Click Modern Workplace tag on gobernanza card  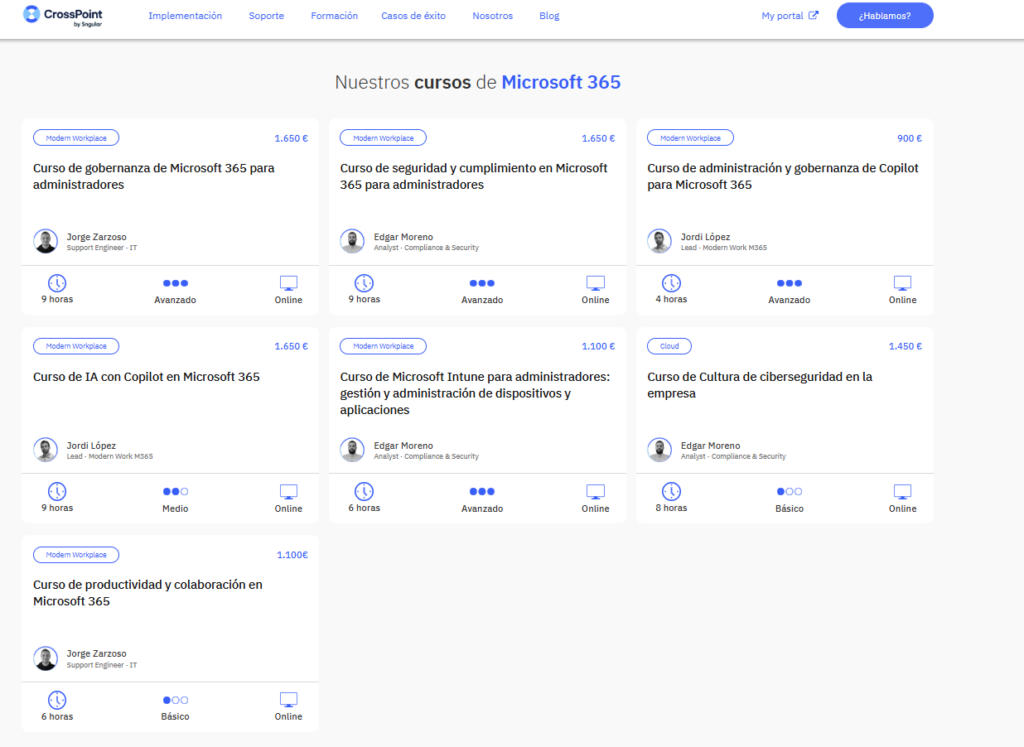pyautogui.click(x=76, y=138)
